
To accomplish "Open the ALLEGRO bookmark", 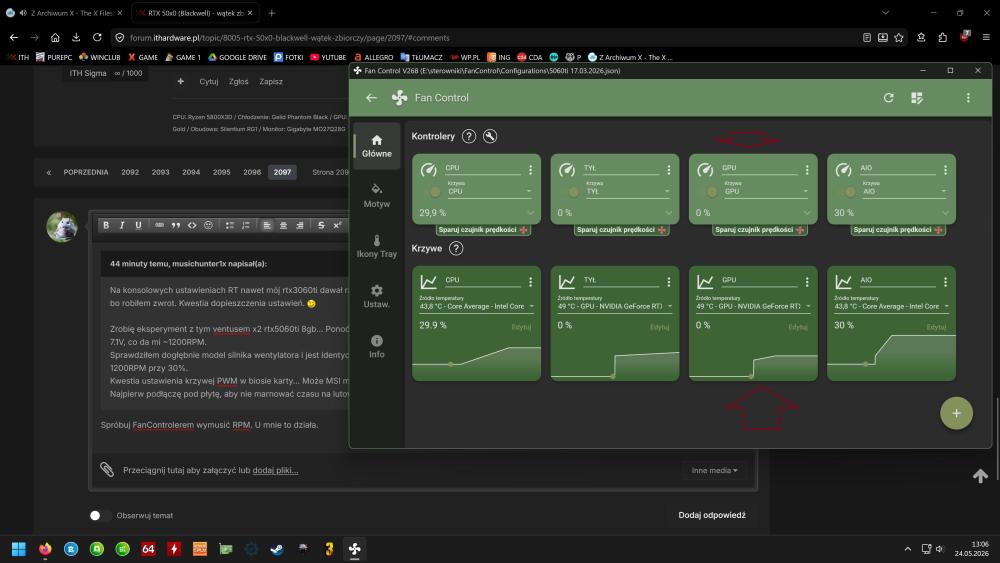I will [x=374, y=57].
